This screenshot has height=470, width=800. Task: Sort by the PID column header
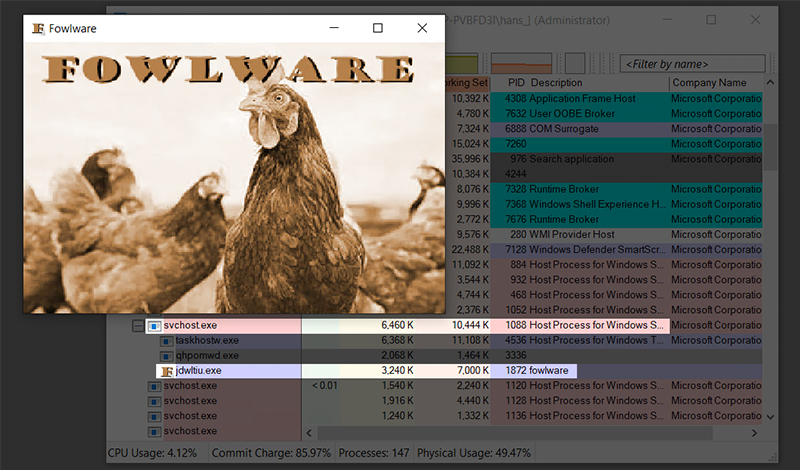click(516, 83)
